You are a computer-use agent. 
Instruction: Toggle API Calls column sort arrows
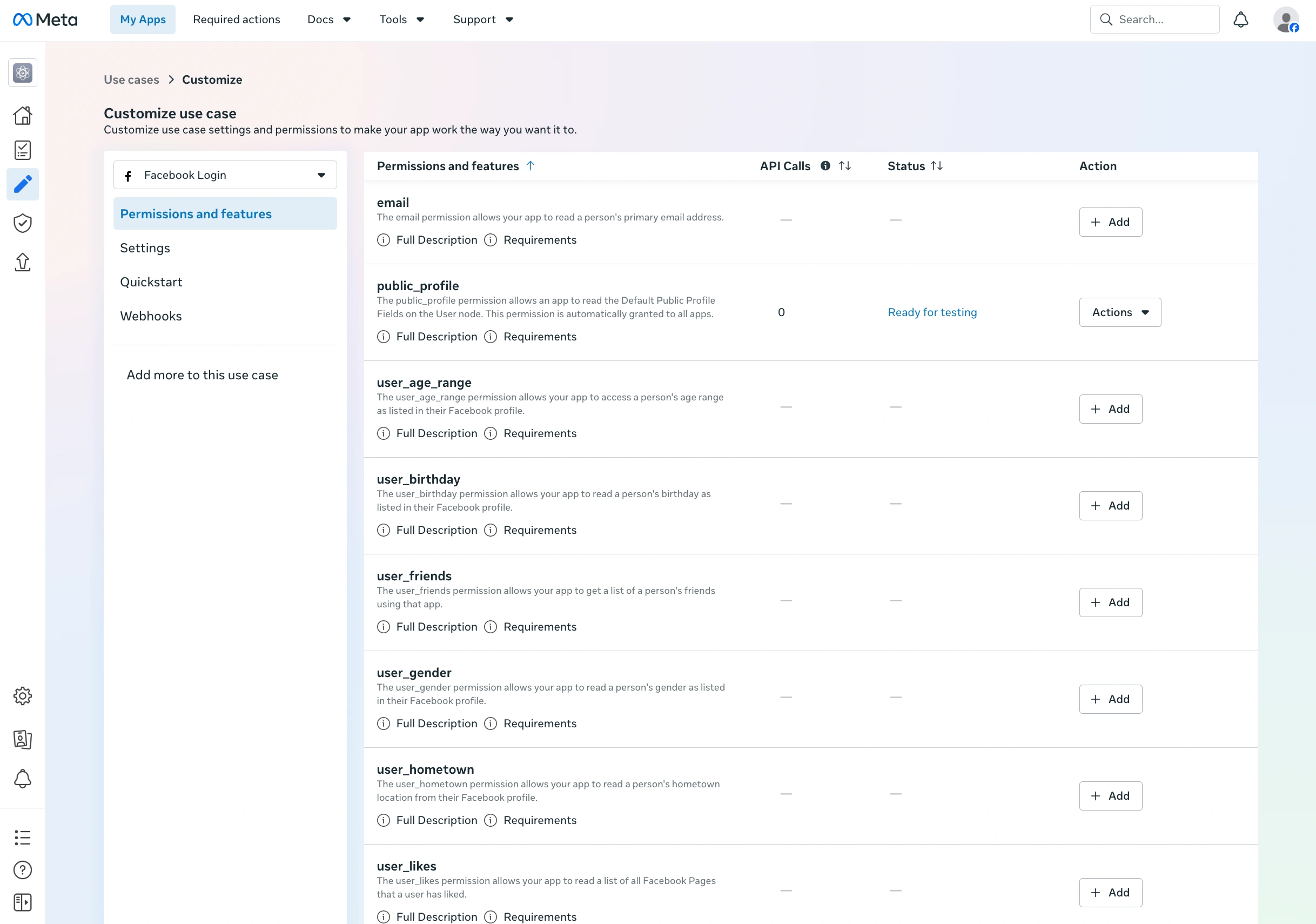point(845,166)
